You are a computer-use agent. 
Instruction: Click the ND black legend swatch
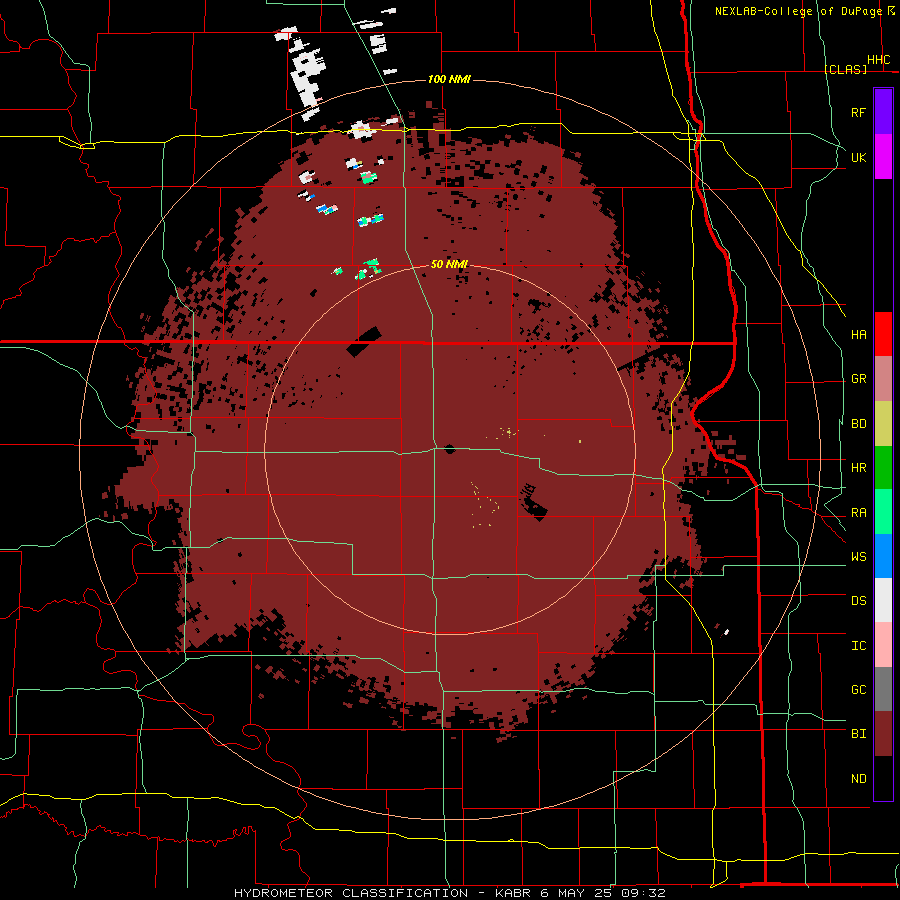click(x=883, y=778)
